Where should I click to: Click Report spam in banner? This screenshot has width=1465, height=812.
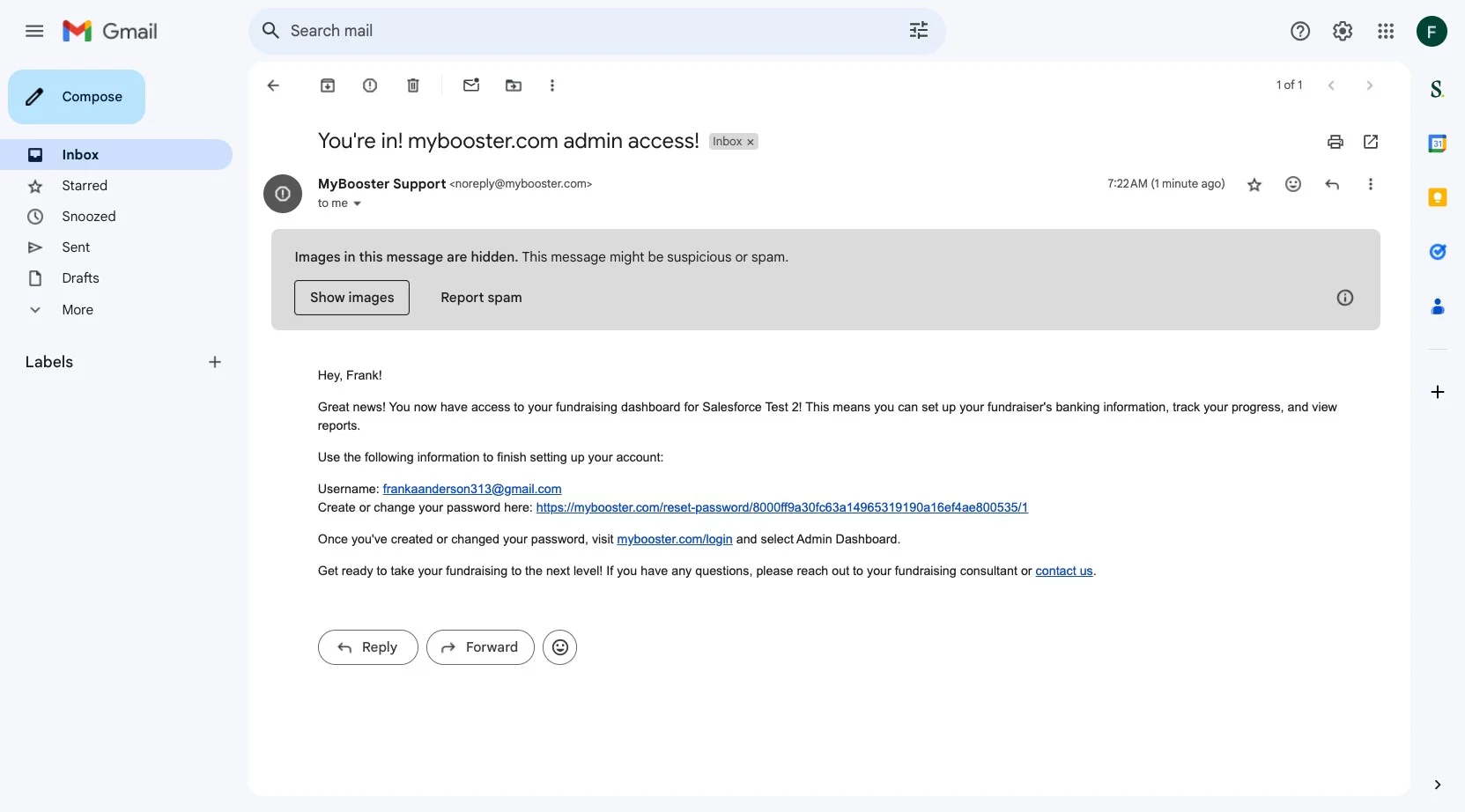click(481, 298)
